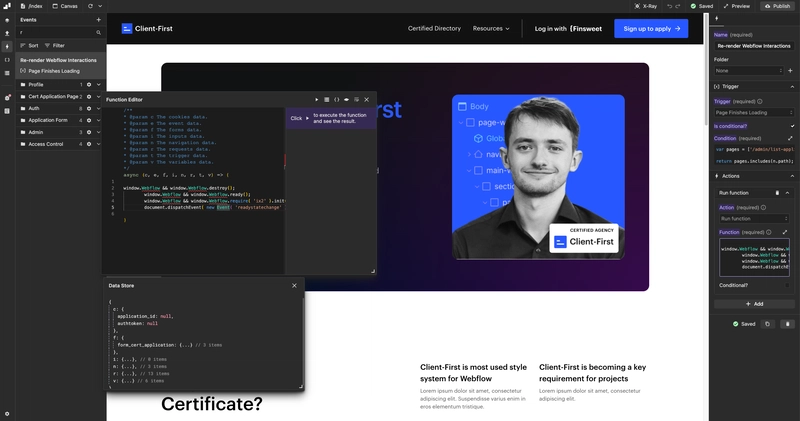Delete the event with bottom trash icon
This screenshot has height=421, width=800.
[x=787, y=324]
